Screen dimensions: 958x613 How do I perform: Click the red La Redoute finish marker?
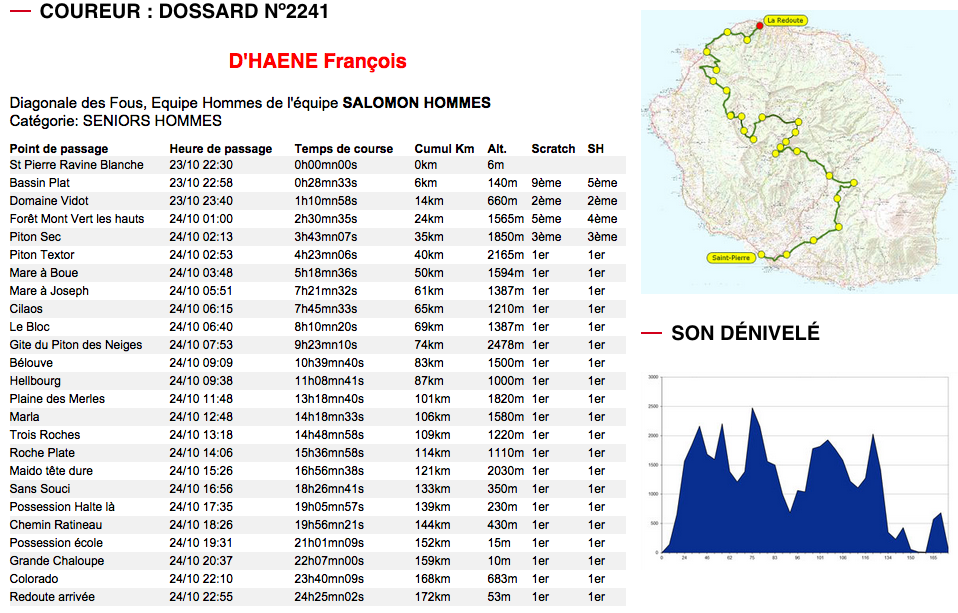pos(760,26)
